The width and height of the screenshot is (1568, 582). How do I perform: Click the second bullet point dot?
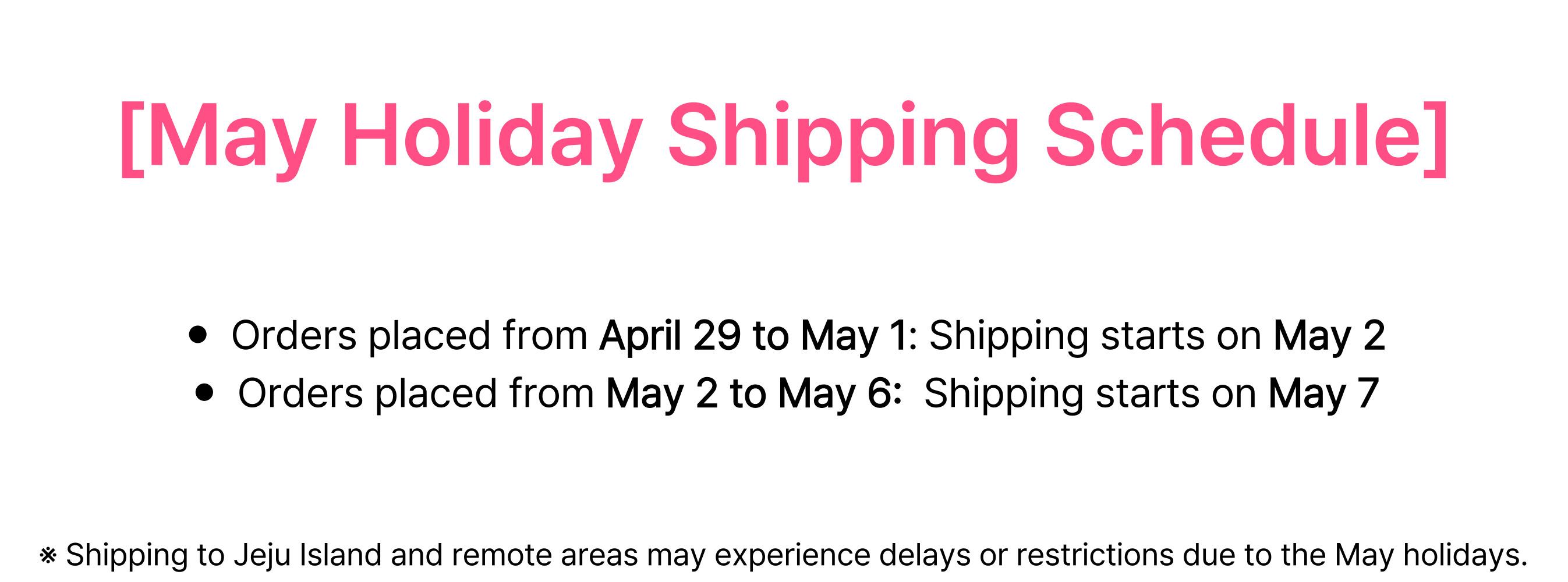pyautogui.click(x=205, y=393)
